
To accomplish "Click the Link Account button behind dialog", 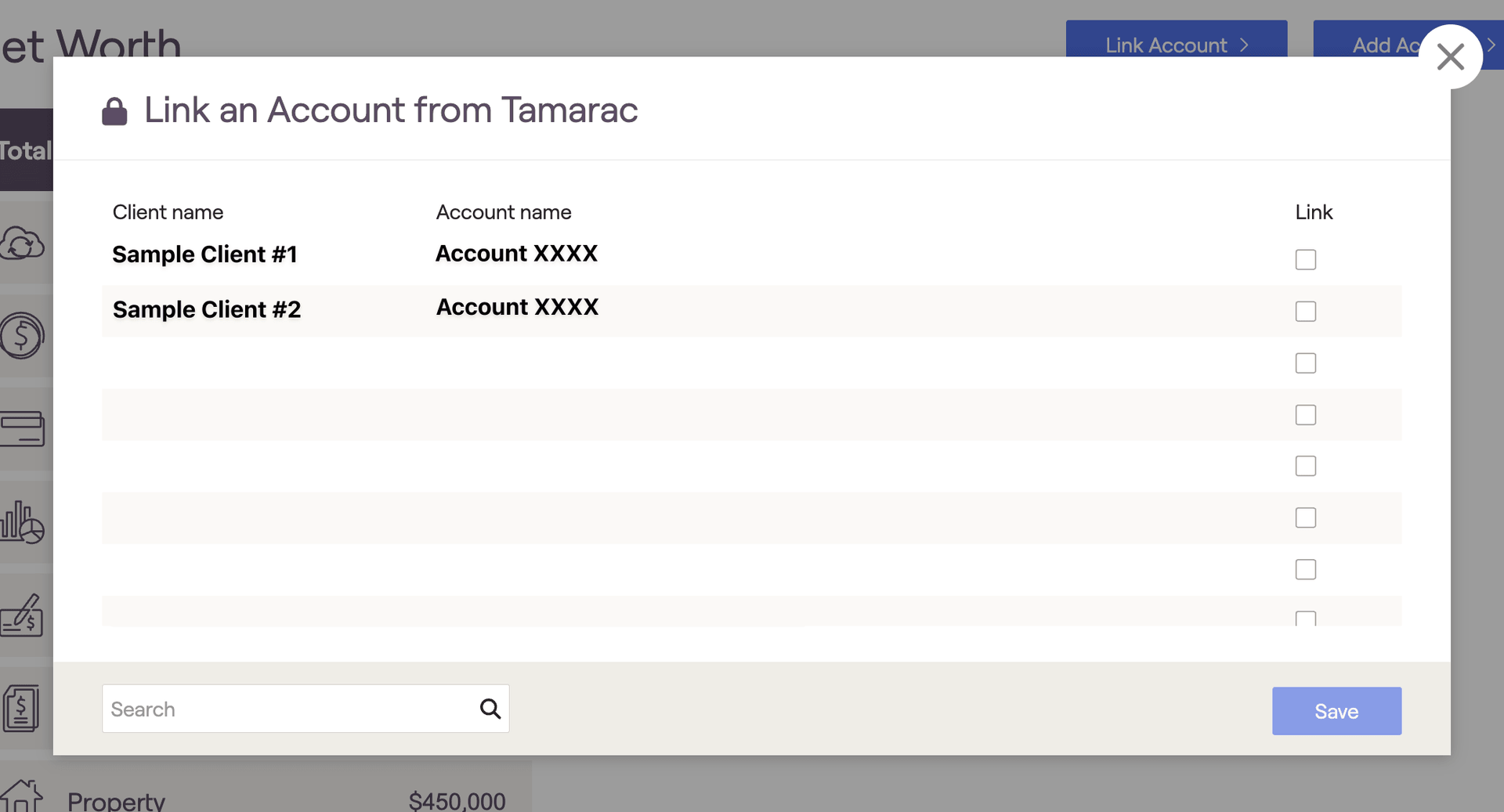I will [x=1176, y=39].
